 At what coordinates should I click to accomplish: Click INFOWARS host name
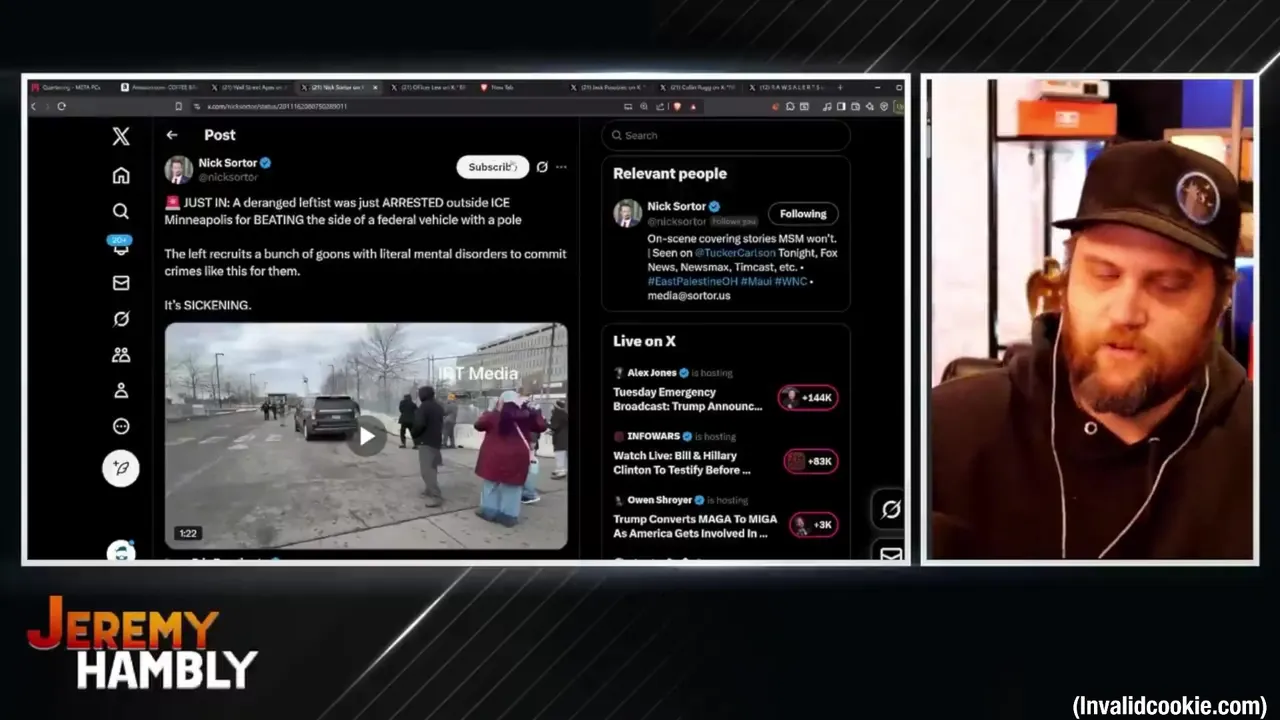pyautogui.click(x=653, y=436)
